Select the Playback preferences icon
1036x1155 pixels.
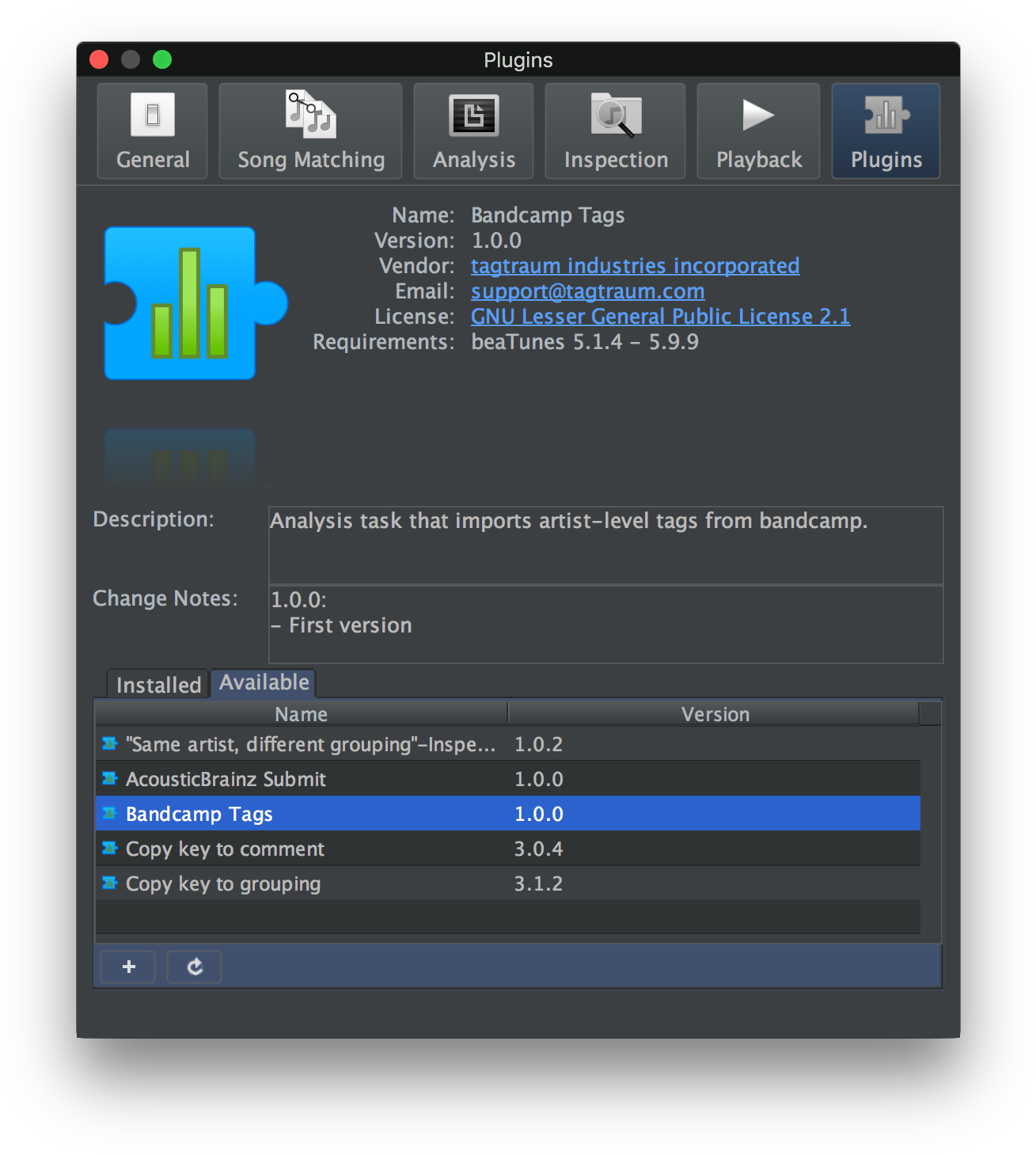coord(757,131)
